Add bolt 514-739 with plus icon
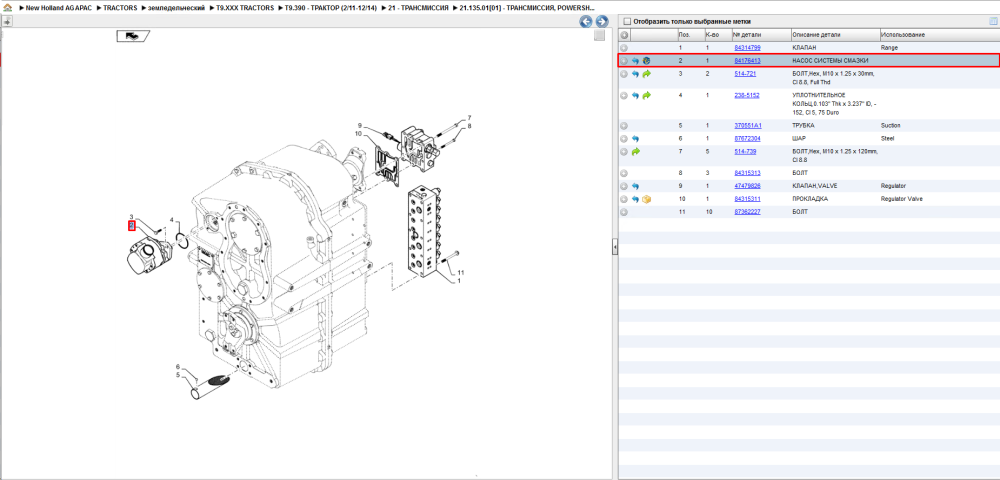The height and width of the screenshot is (480, 1000). (x=624, y=152)
